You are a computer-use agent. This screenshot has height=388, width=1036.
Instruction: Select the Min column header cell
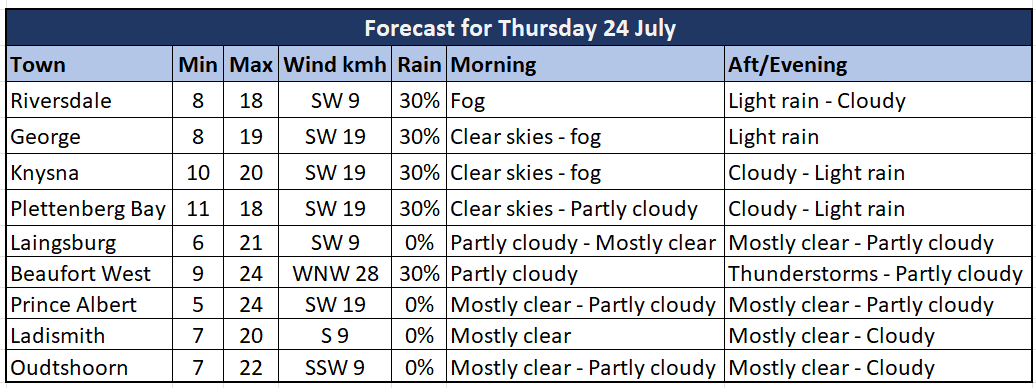198,65
